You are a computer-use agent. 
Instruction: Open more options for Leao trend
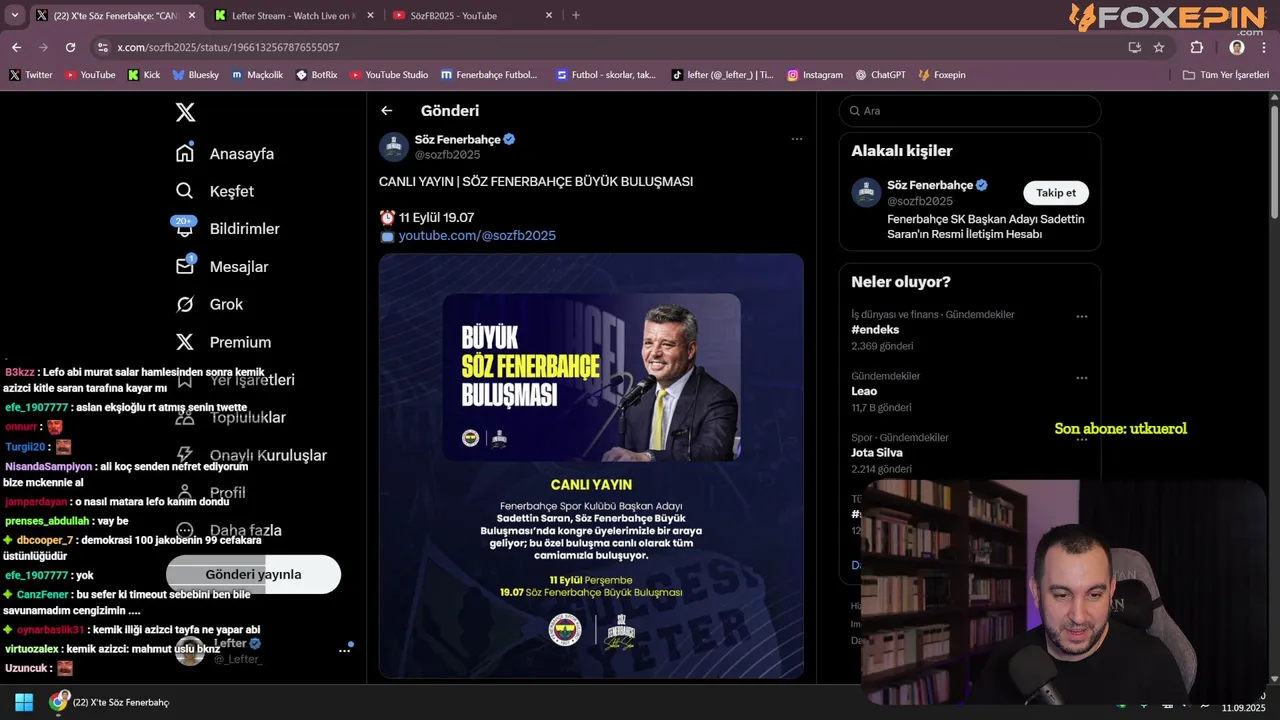point(1081,378)
